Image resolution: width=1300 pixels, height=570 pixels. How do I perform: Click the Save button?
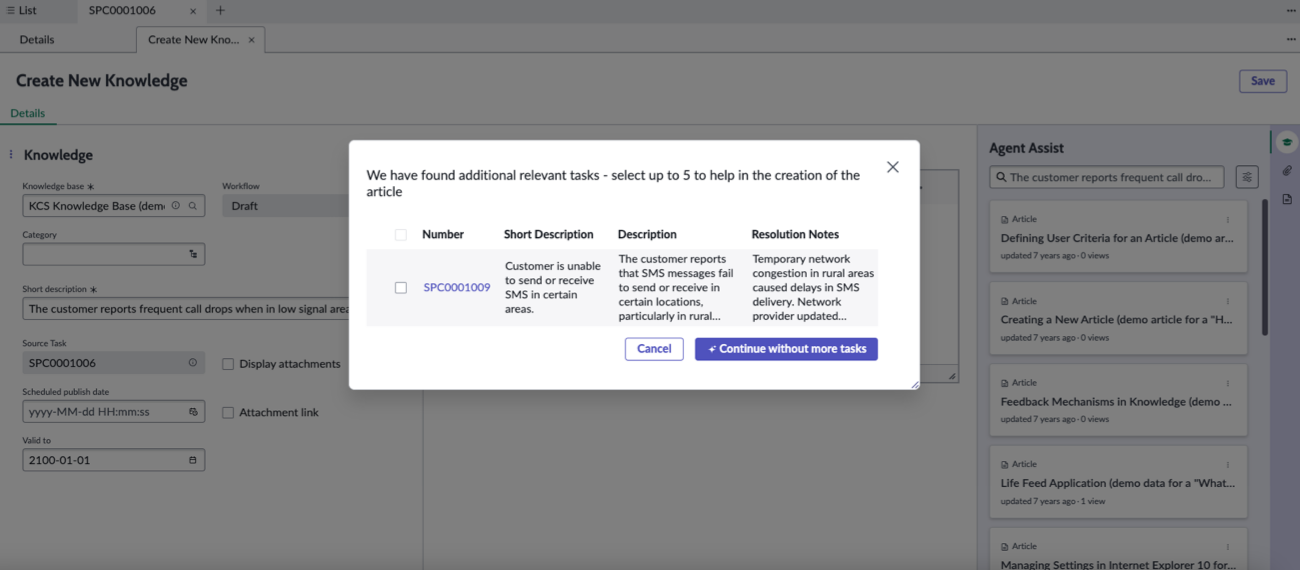point(1263,81)
